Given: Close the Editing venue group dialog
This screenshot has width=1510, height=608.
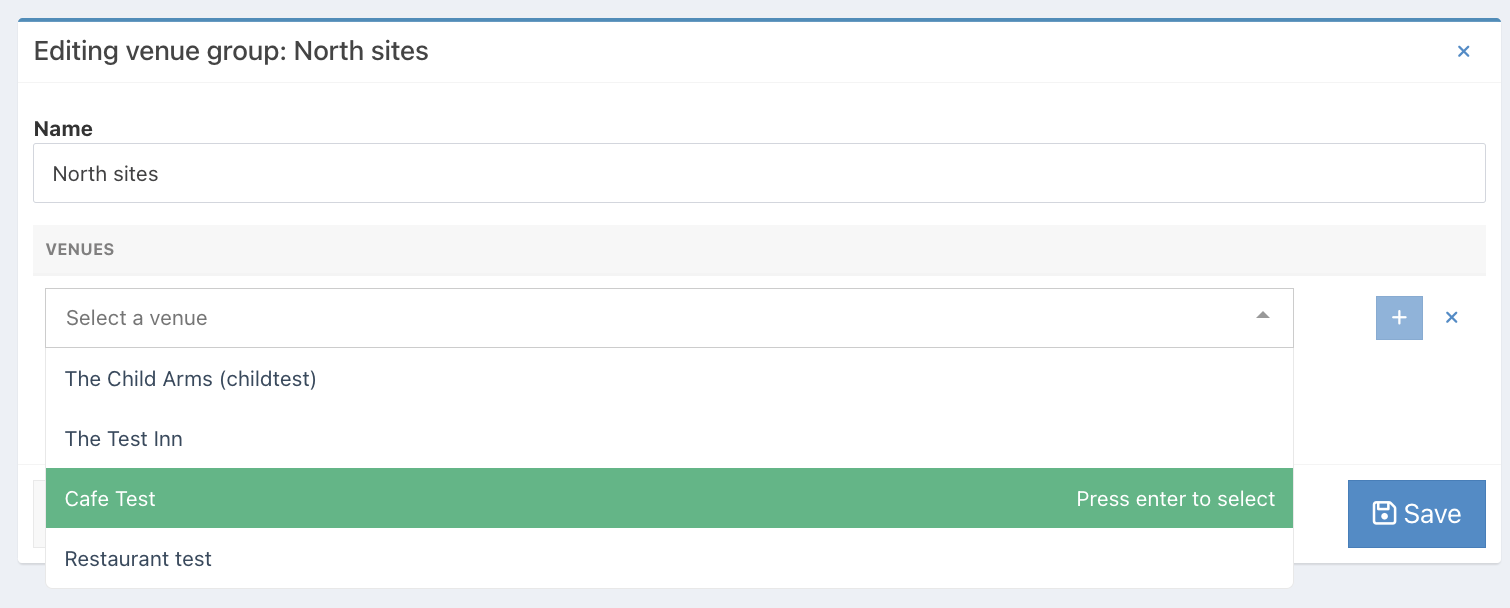Looking at the screenshot, I should [1463, 51].
